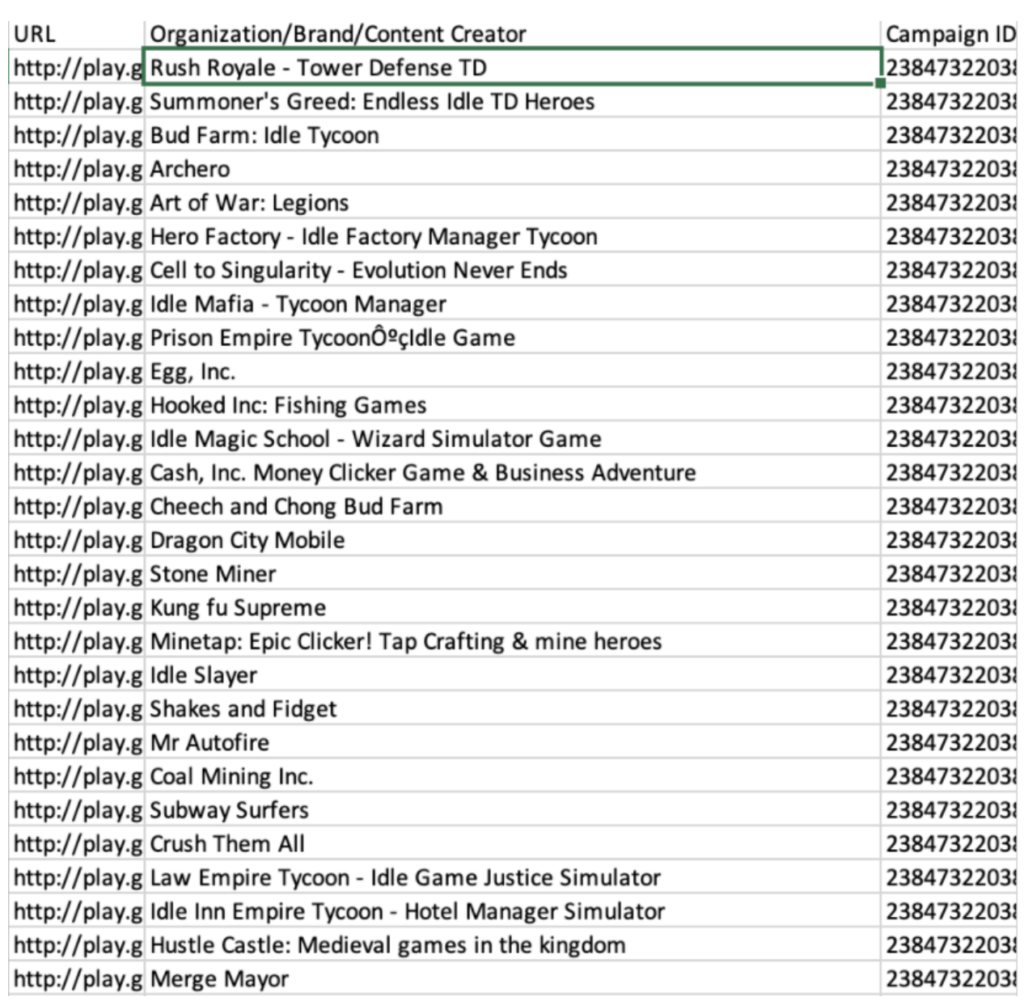The height and width of the screenshot is (1001, 1024).
Task: Select the 'Bud Farm: Idle Tycoon' cell
Action: pos(512,135)
